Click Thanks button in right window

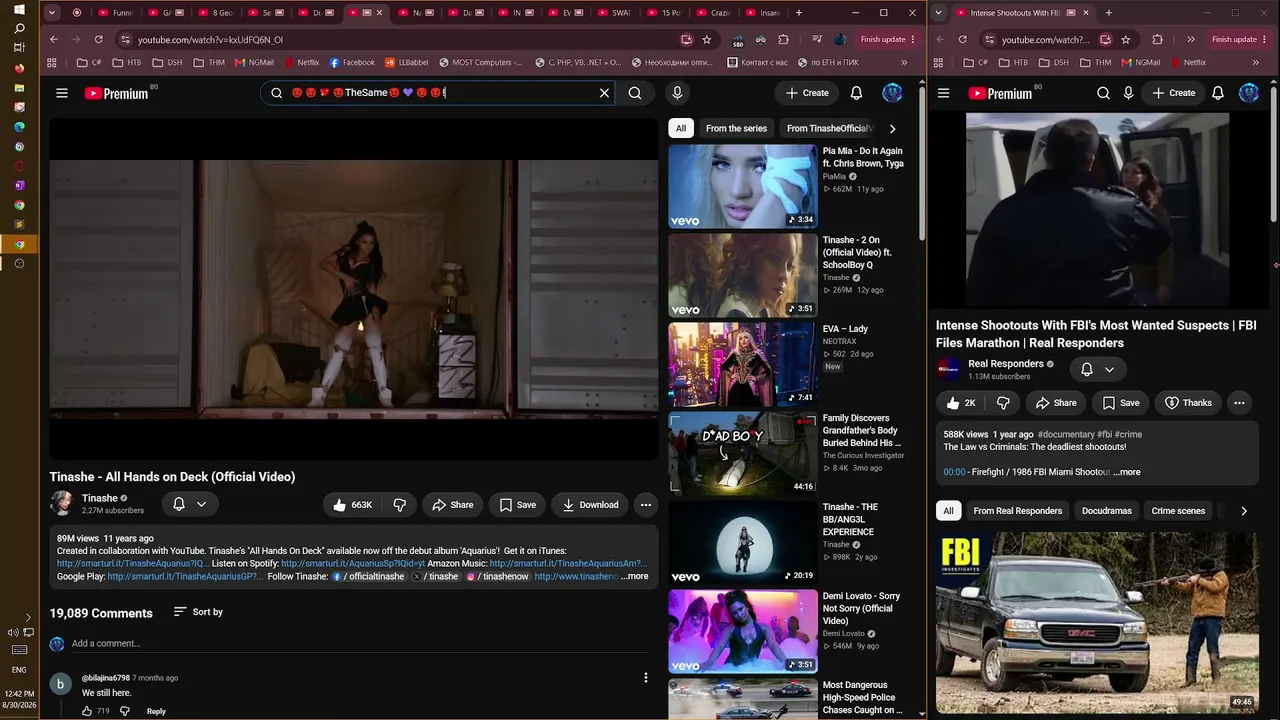[x=1188, y=403]
